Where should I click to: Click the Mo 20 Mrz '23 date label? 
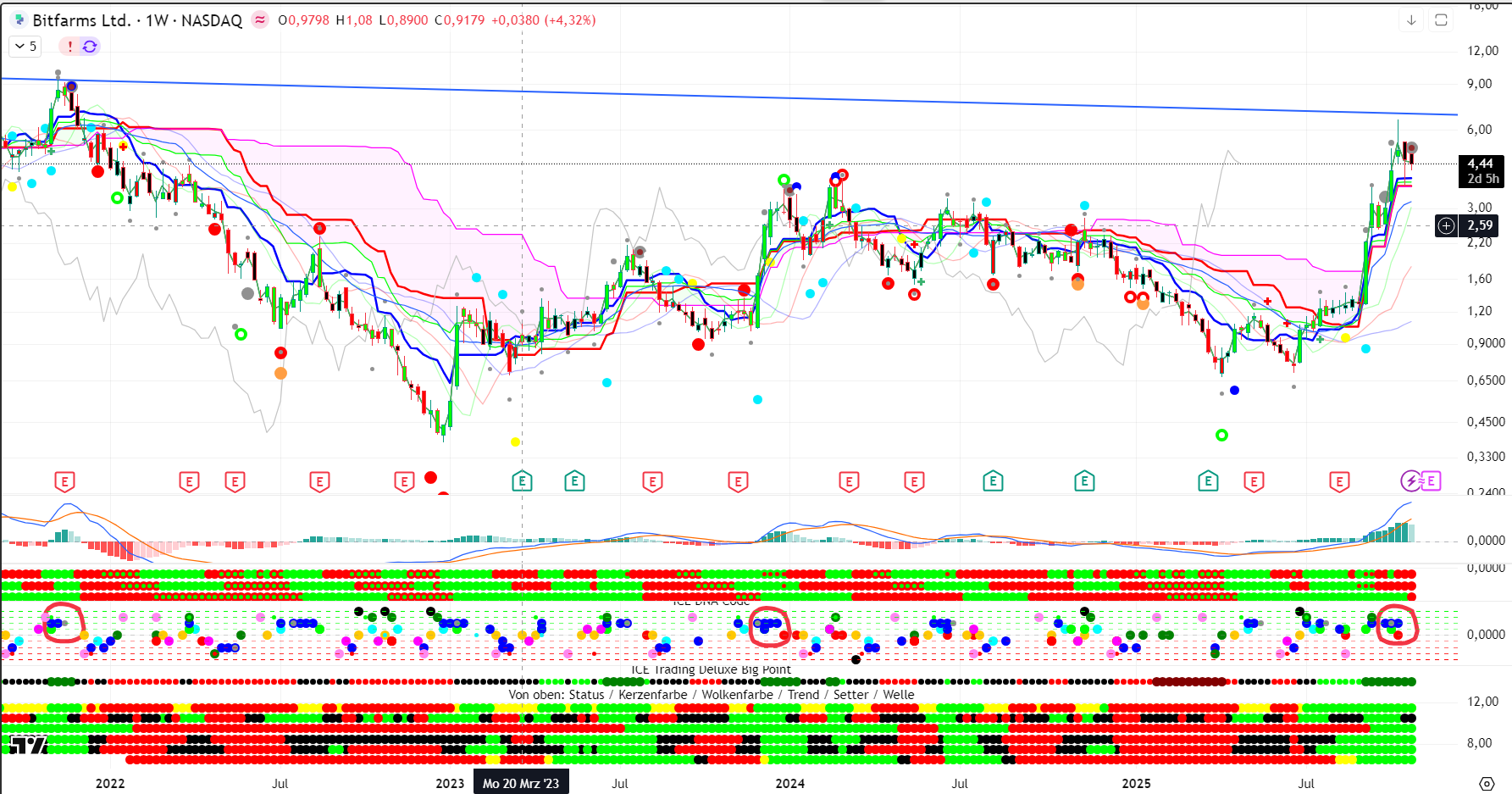tap(521, 783)
